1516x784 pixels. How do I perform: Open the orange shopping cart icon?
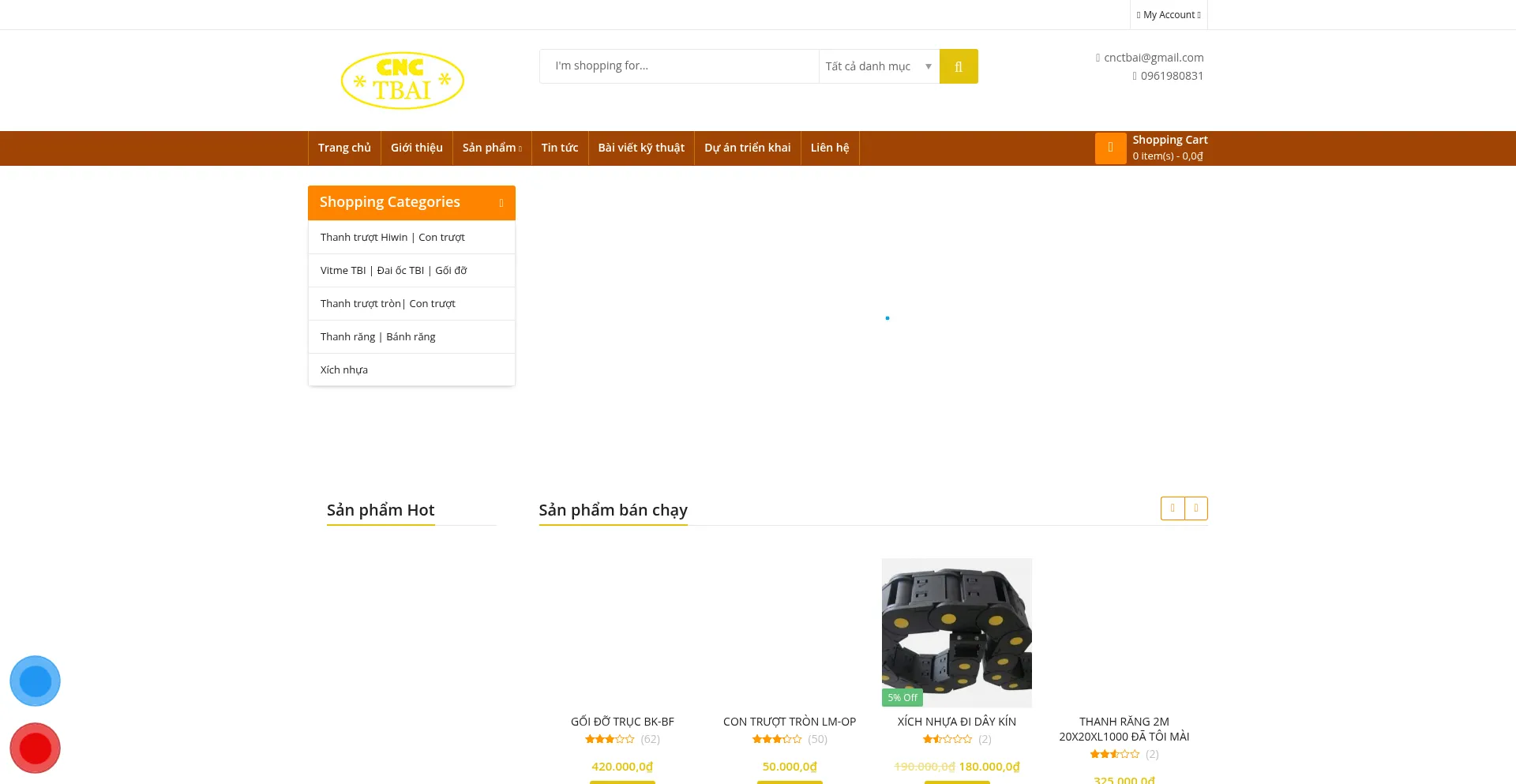(1110, 148)
